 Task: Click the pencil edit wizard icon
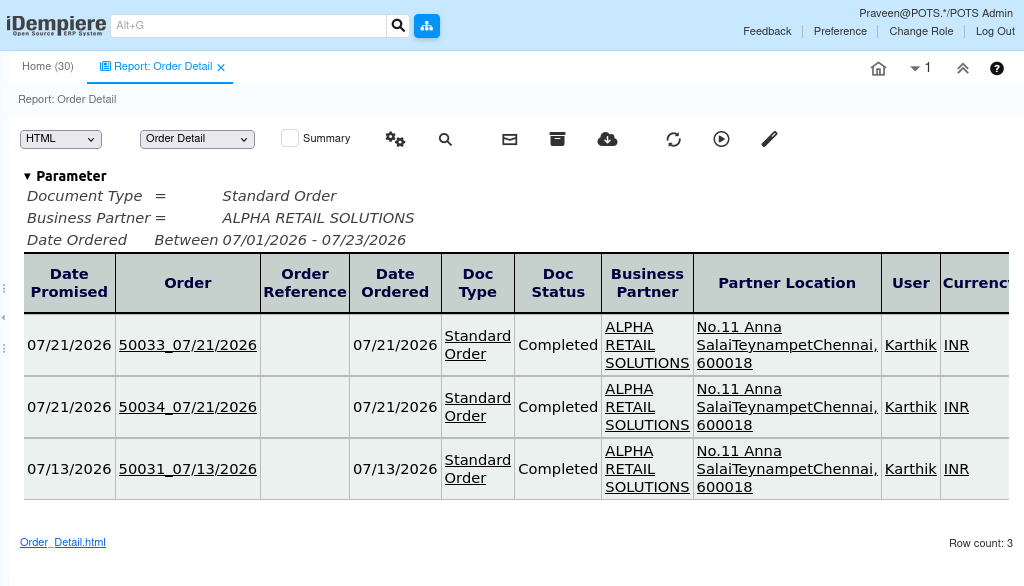769,139
